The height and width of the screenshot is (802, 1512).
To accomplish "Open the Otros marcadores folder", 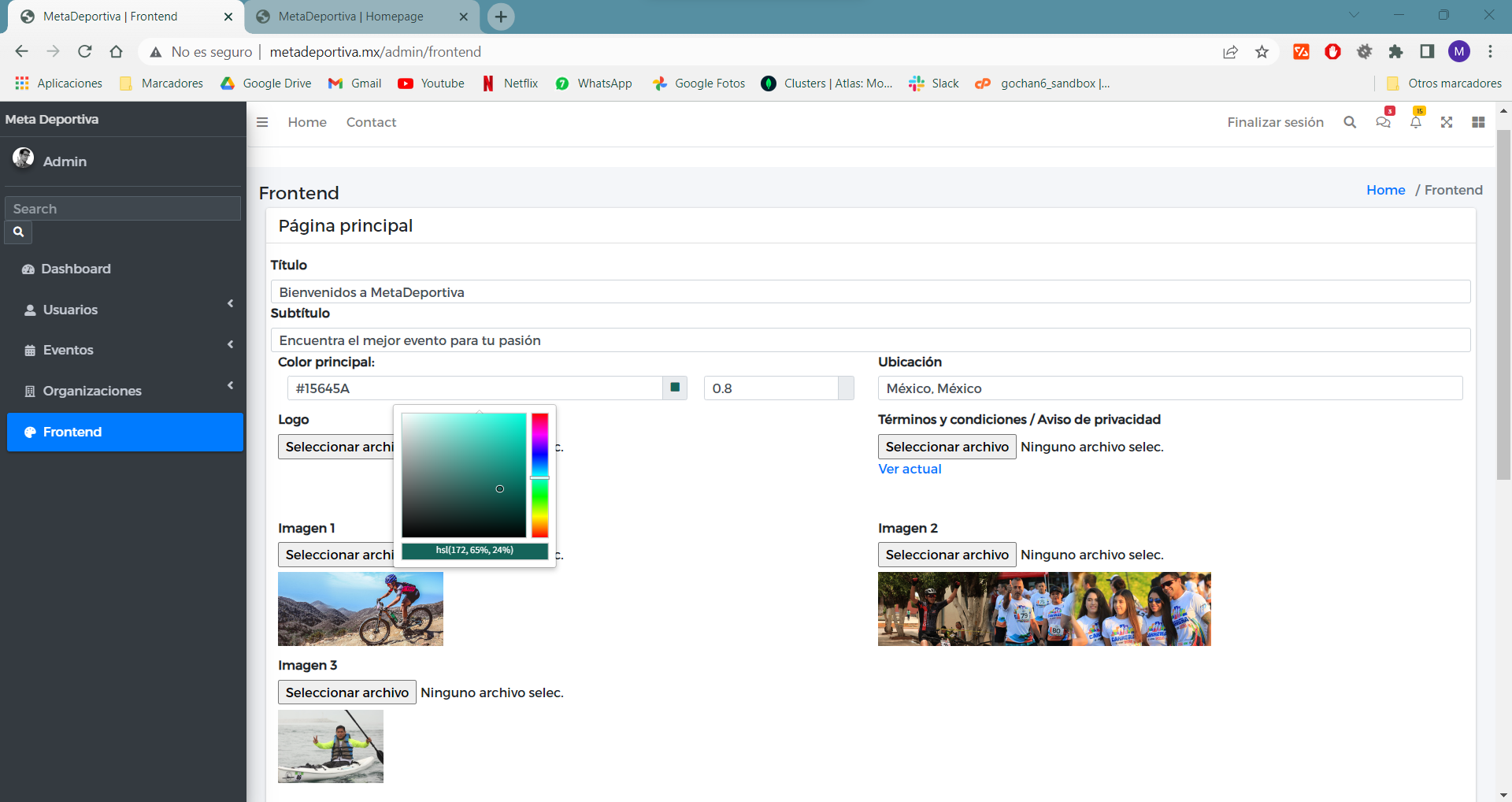I will tap(1443, 84).
